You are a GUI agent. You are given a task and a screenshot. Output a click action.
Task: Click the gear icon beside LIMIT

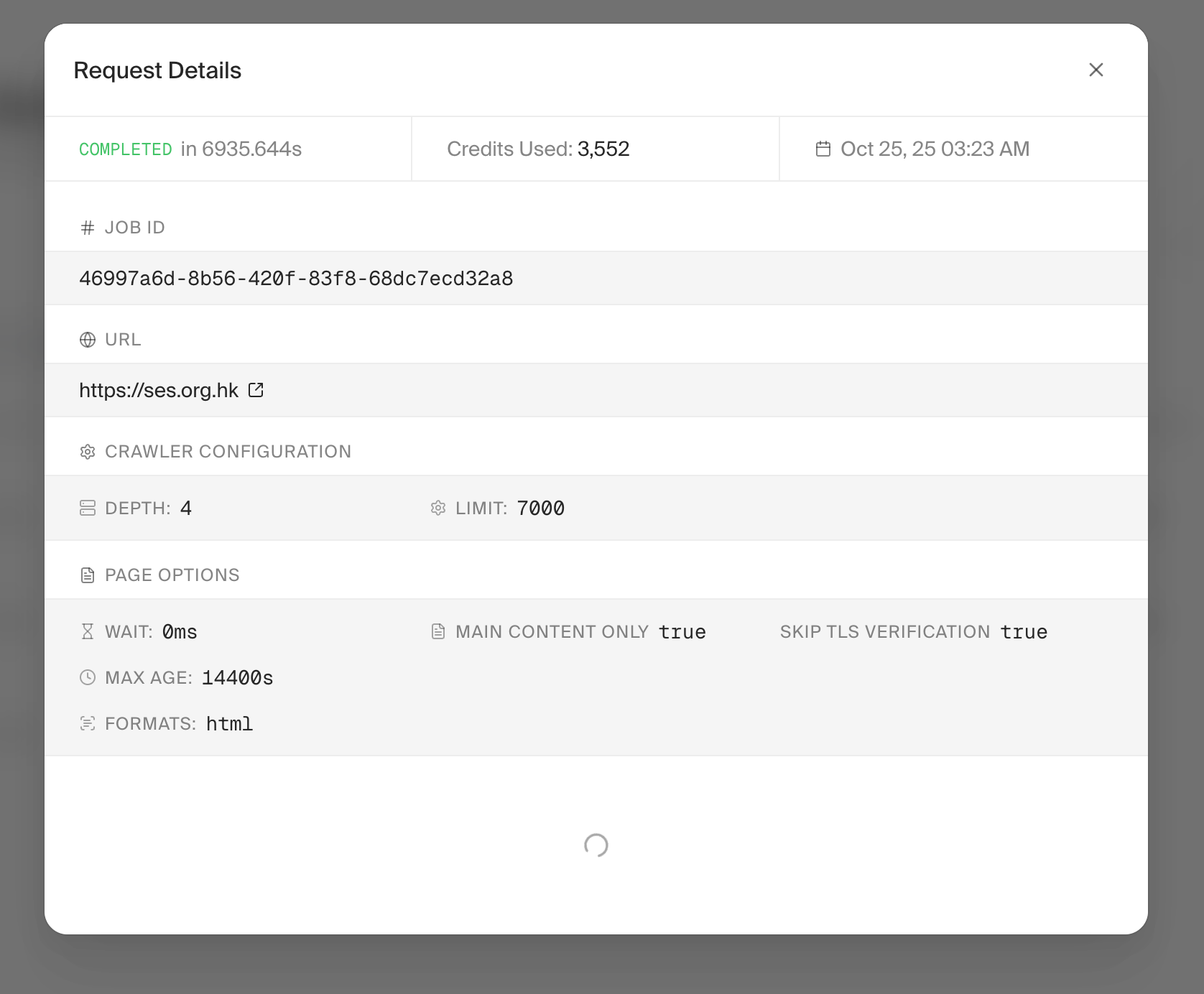438,508
